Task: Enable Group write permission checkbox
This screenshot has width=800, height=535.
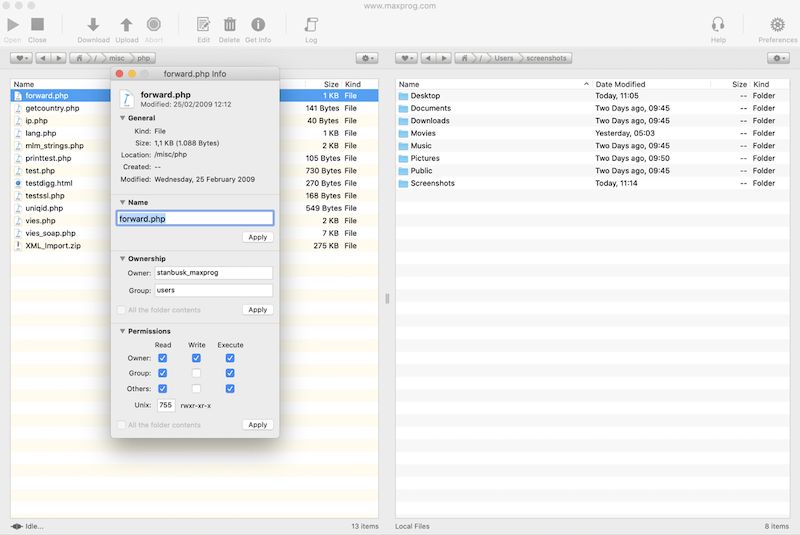Action: [x=196, y=373]
